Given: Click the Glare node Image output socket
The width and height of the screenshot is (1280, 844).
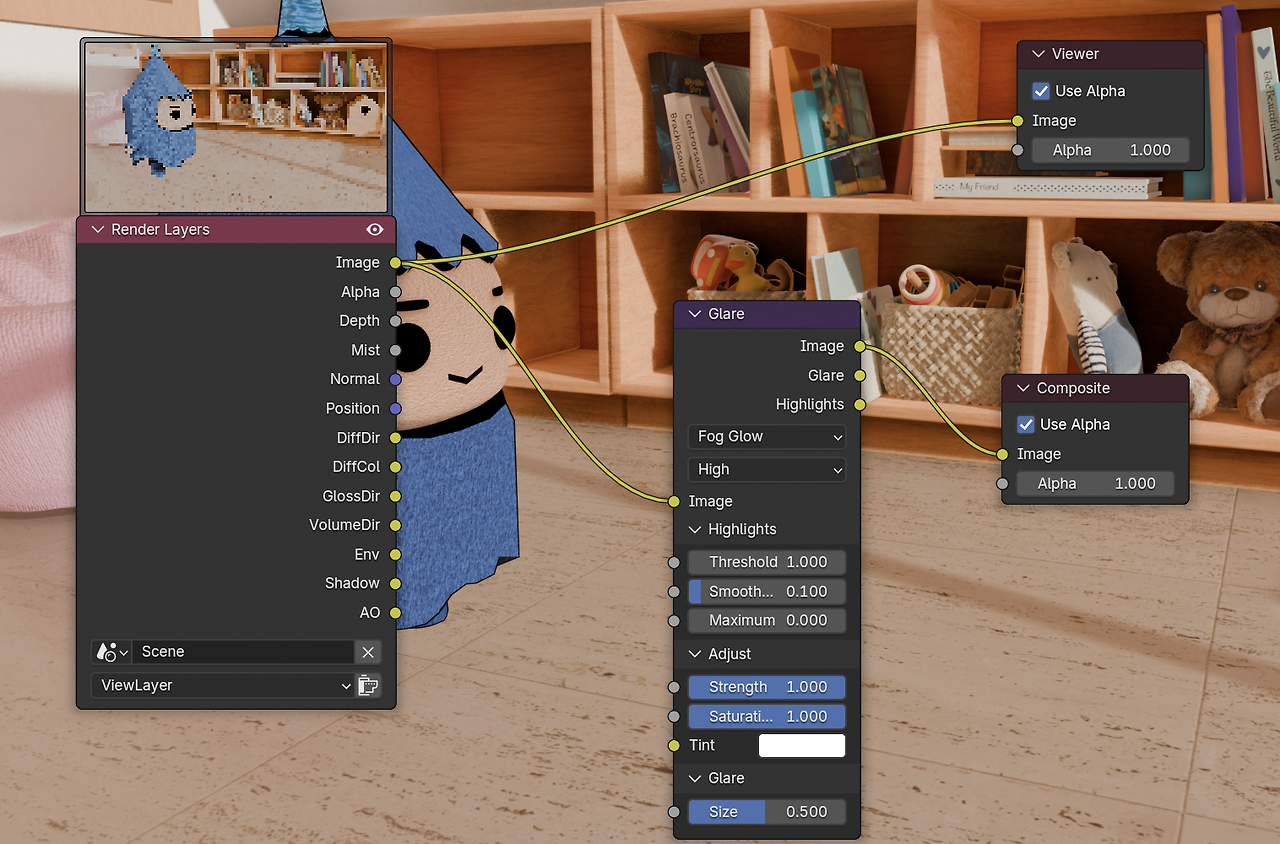Looking at the screenshot, I should [x=860, y=346].
